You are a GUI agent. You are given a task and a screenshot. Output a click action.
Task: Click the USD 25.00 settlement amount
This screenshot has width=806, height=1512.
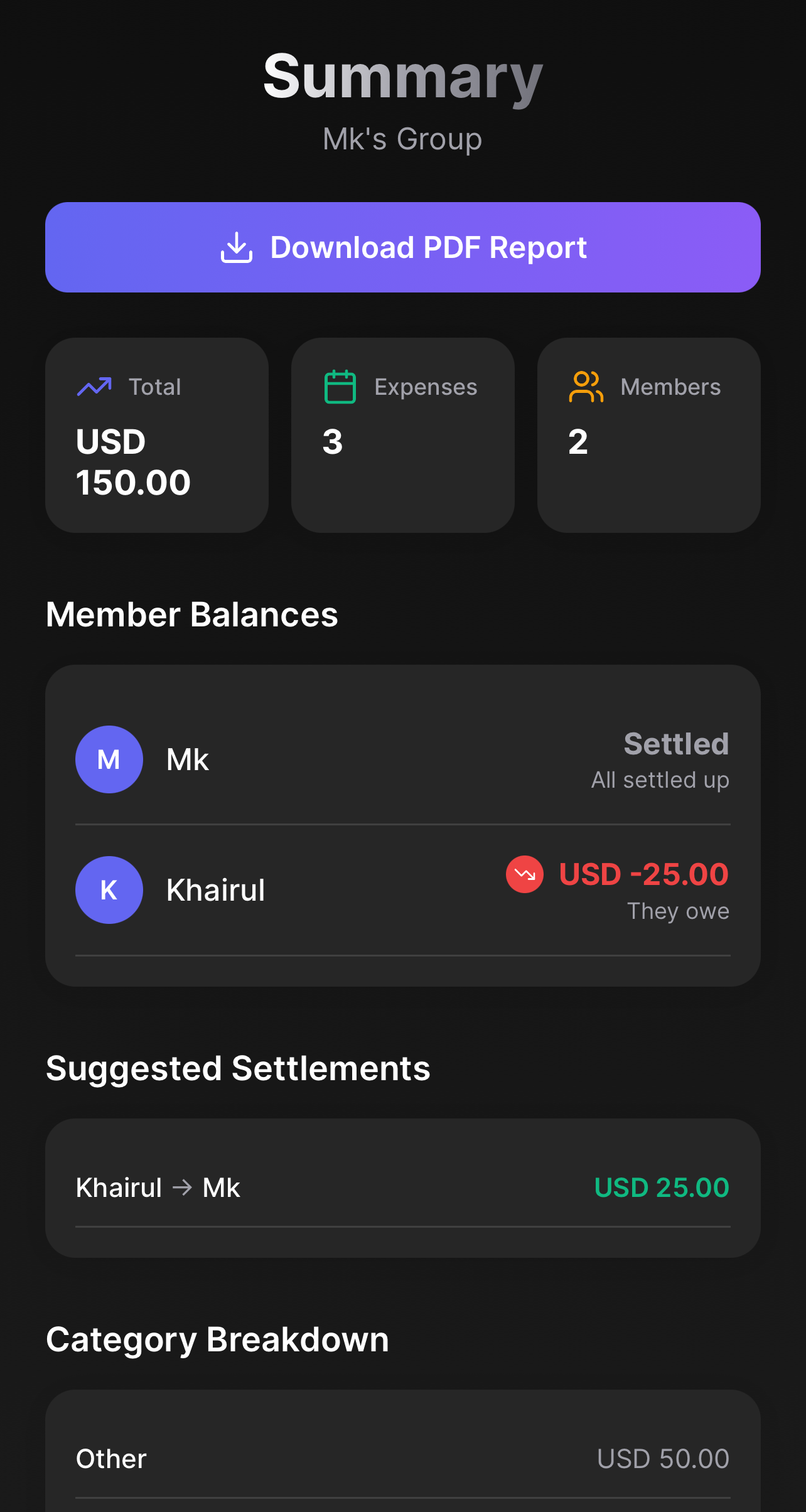tap(662, 1188)
